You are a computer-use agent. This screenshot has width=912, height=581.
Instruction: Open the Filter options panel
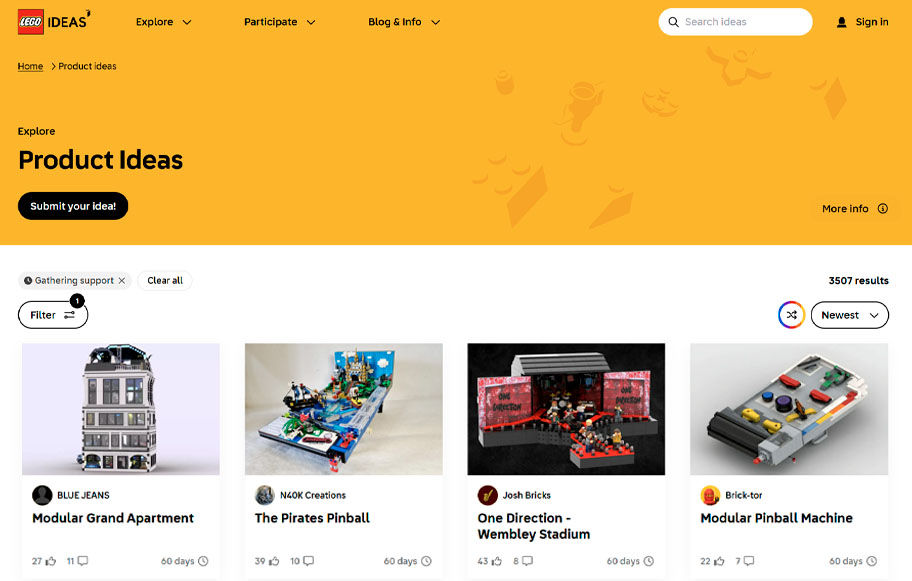(x=53, y=315)
